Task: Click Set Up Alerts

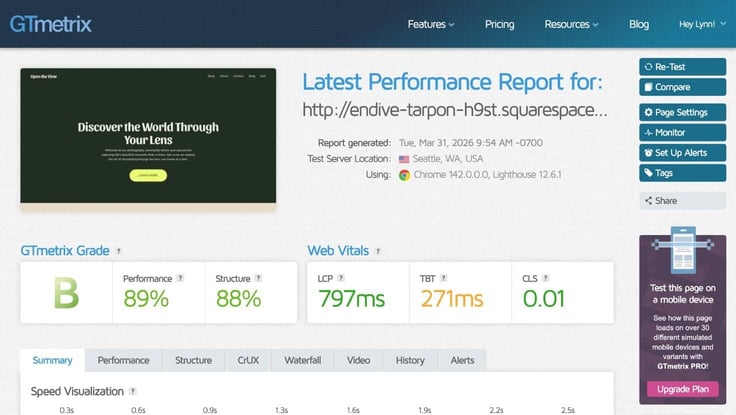Action: pyautogui.click(x=682, y=153)
